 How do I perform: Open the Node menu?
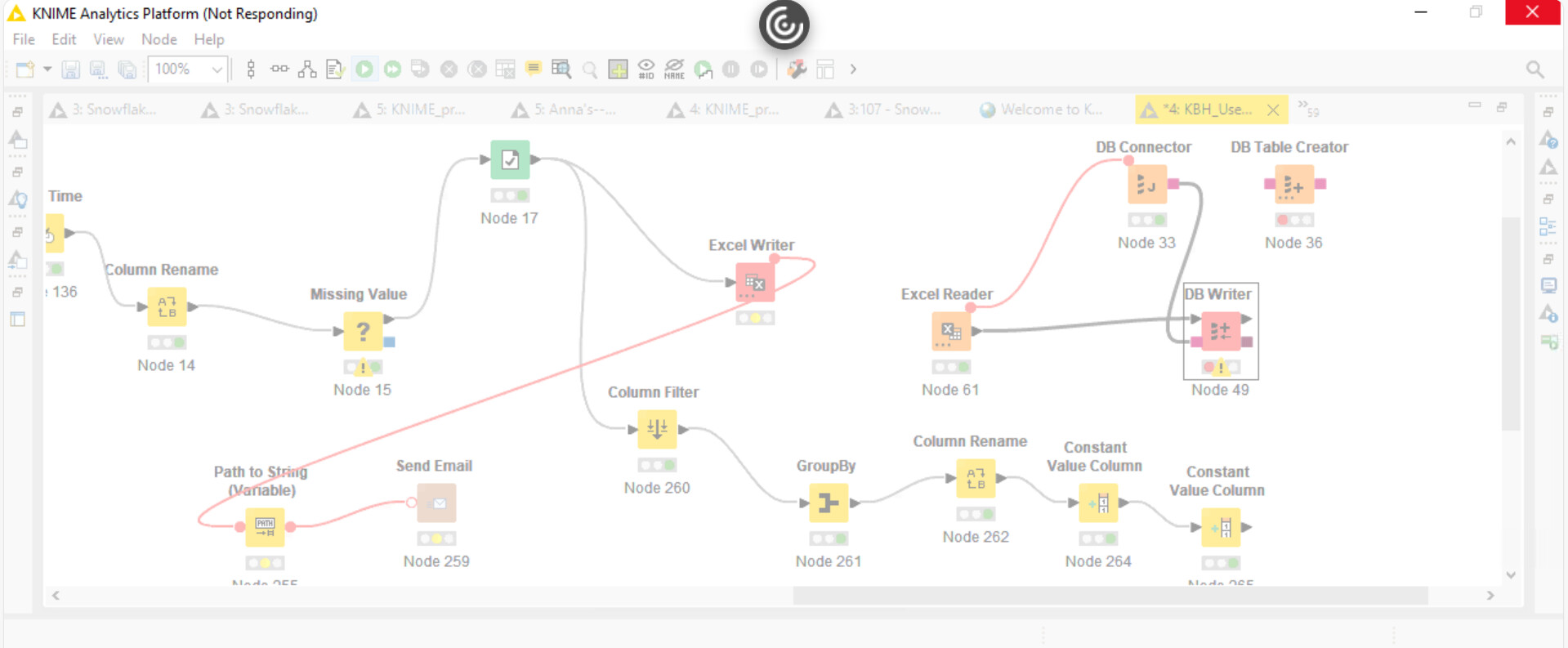coord(159,39)
